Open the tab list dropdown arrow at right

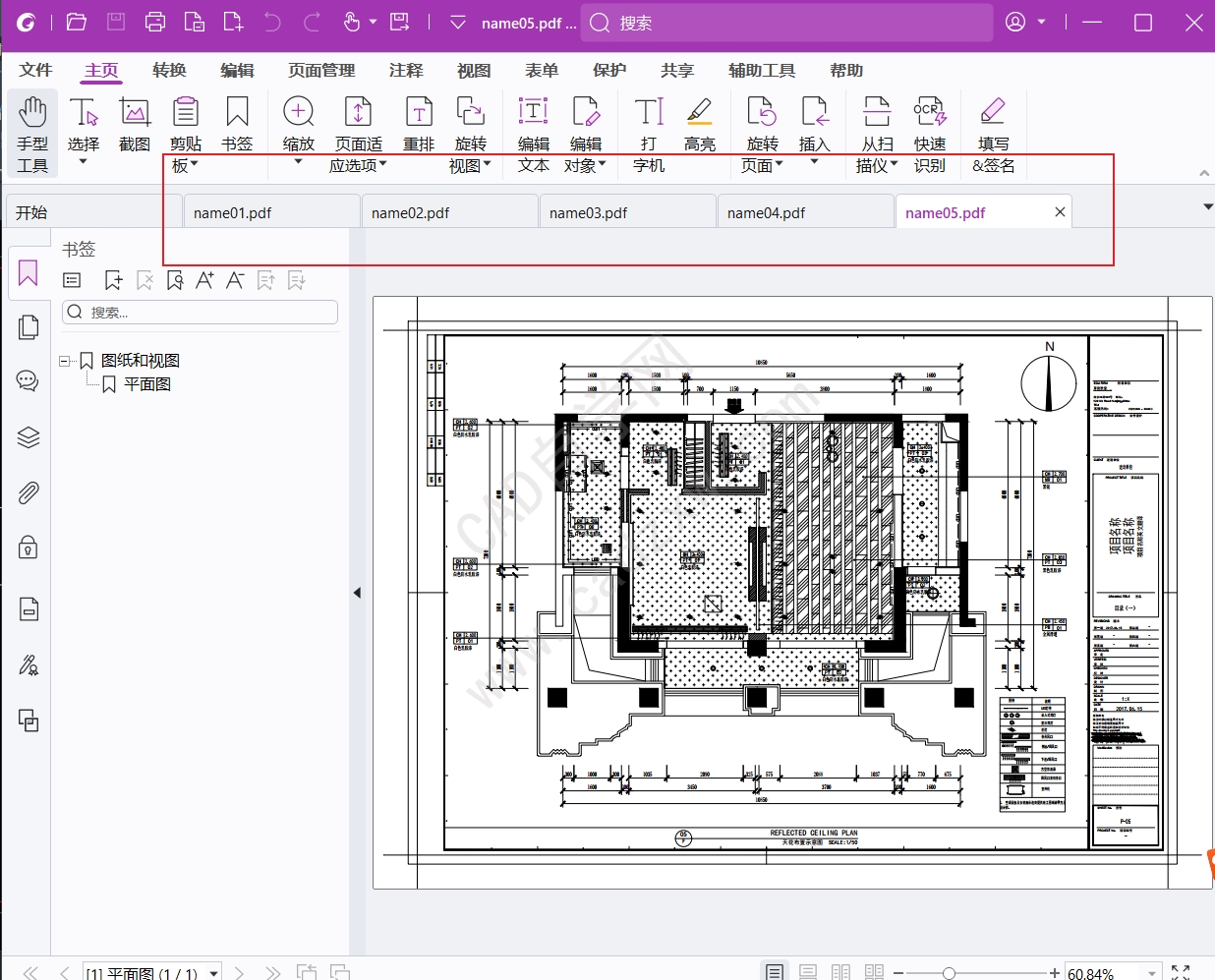(x=1207, y=206)
